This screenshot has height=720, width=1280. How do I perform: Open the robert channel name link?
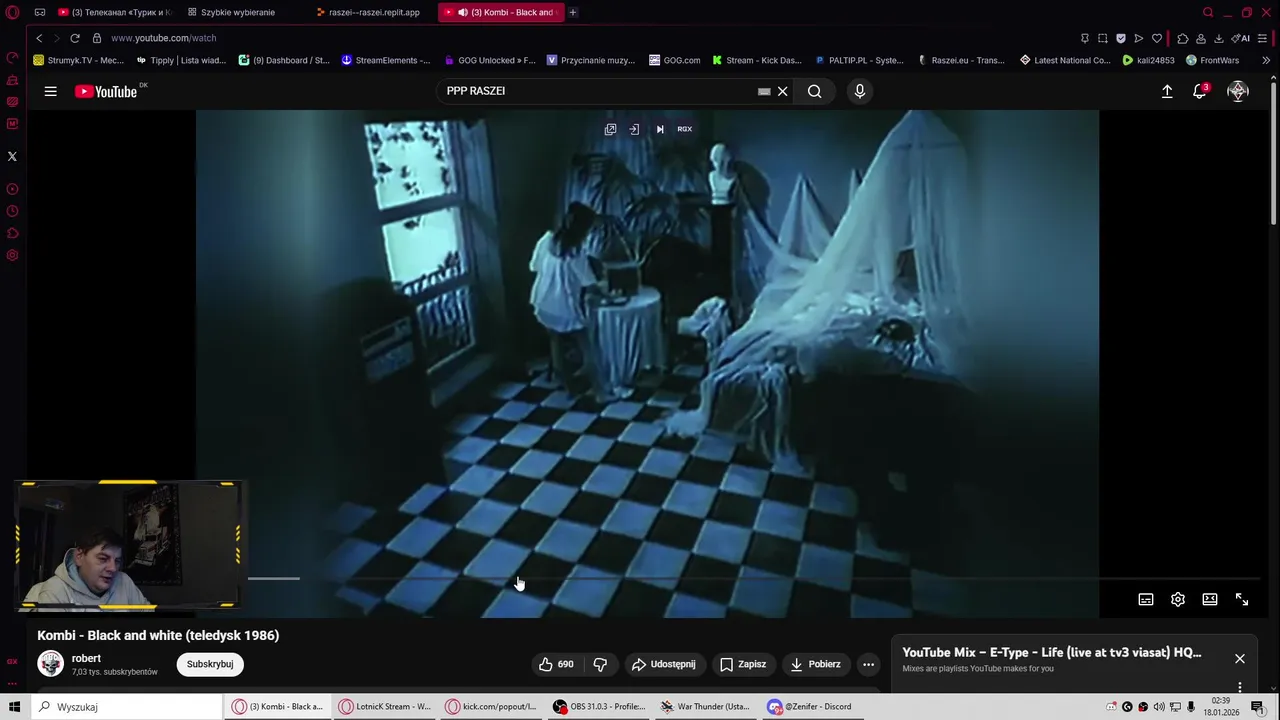point(86,658)
